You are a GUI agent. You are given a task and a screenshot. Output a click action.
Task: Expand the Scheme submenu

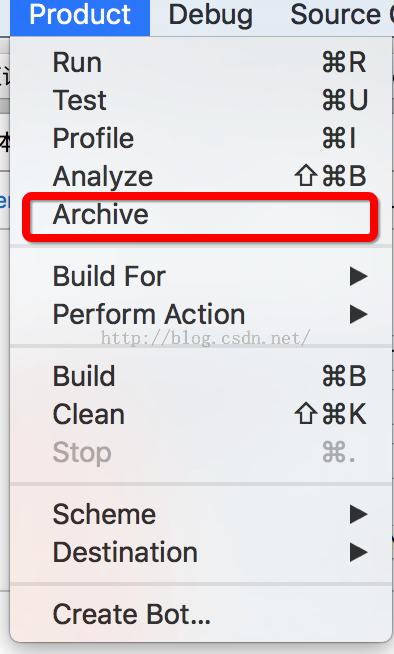pyautogui.click(x=201, y=514)
